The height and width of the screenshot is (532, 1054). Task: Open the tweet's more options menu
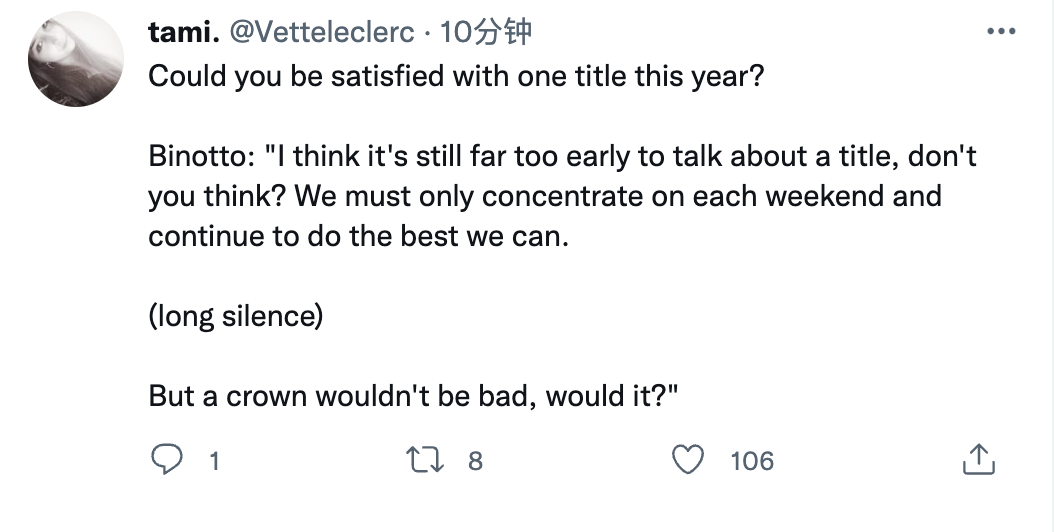coord(1000,32)
